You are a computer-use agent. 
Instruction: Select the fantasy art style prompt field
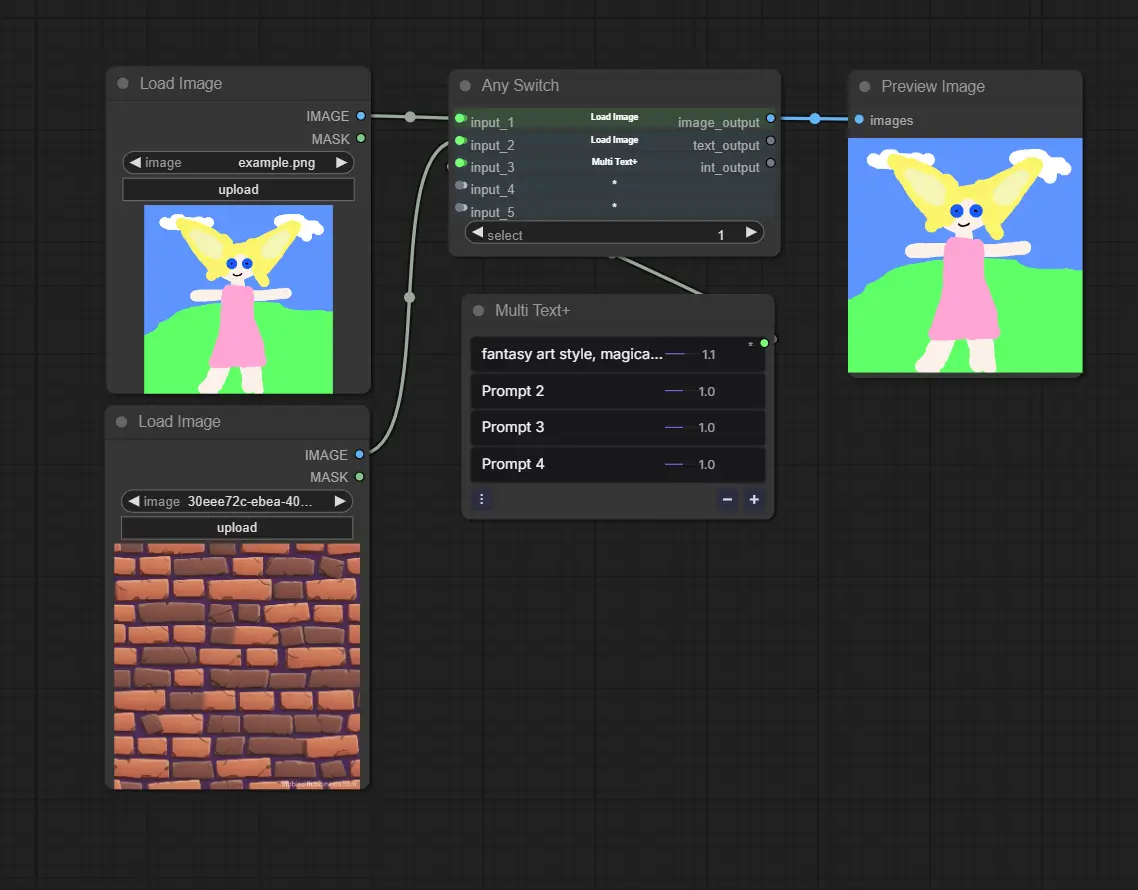coord(570,354)
